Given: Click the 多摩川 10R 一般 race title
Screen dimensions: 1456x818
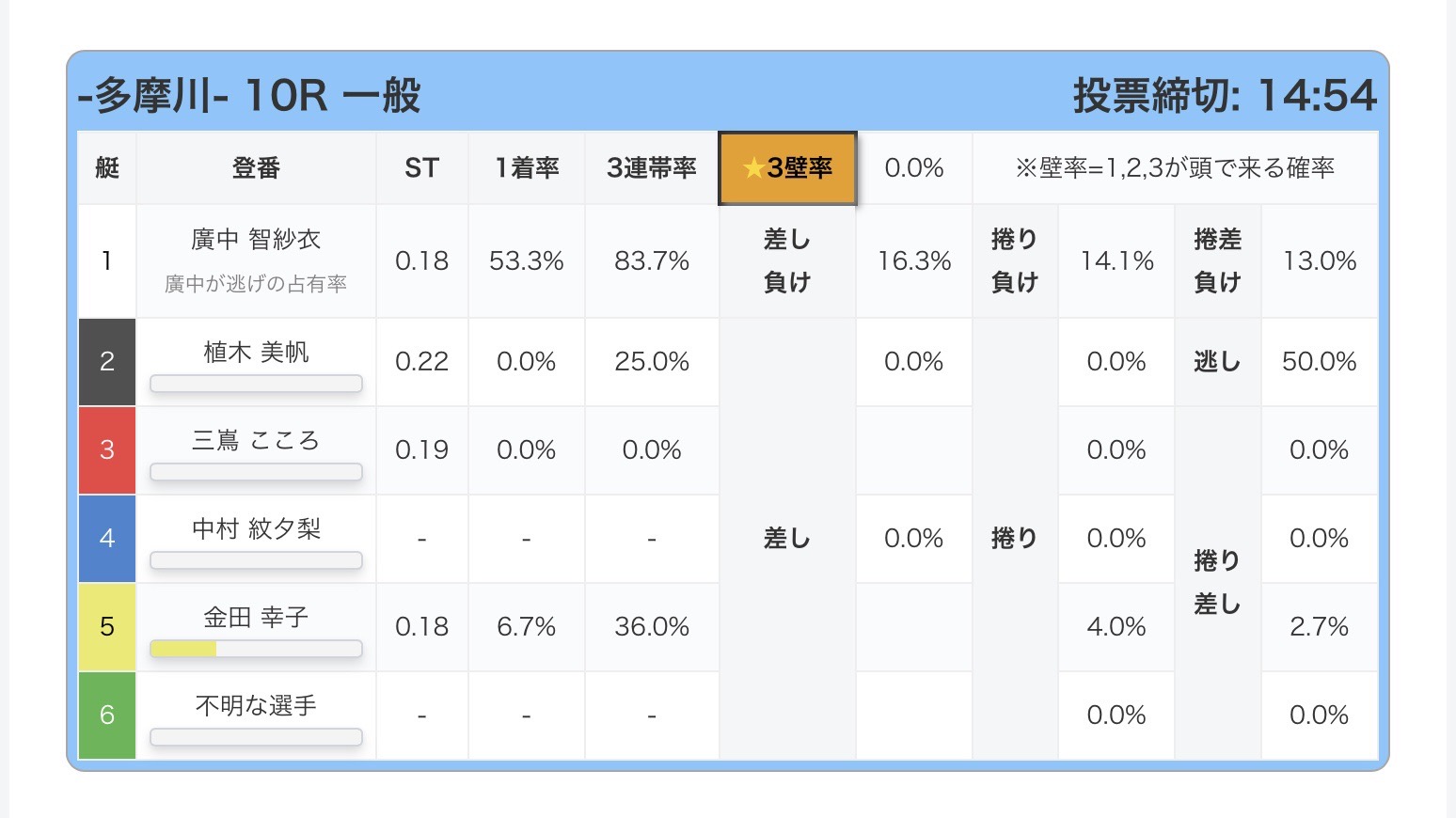Looking at the screenshot, I should pos(249,96).
